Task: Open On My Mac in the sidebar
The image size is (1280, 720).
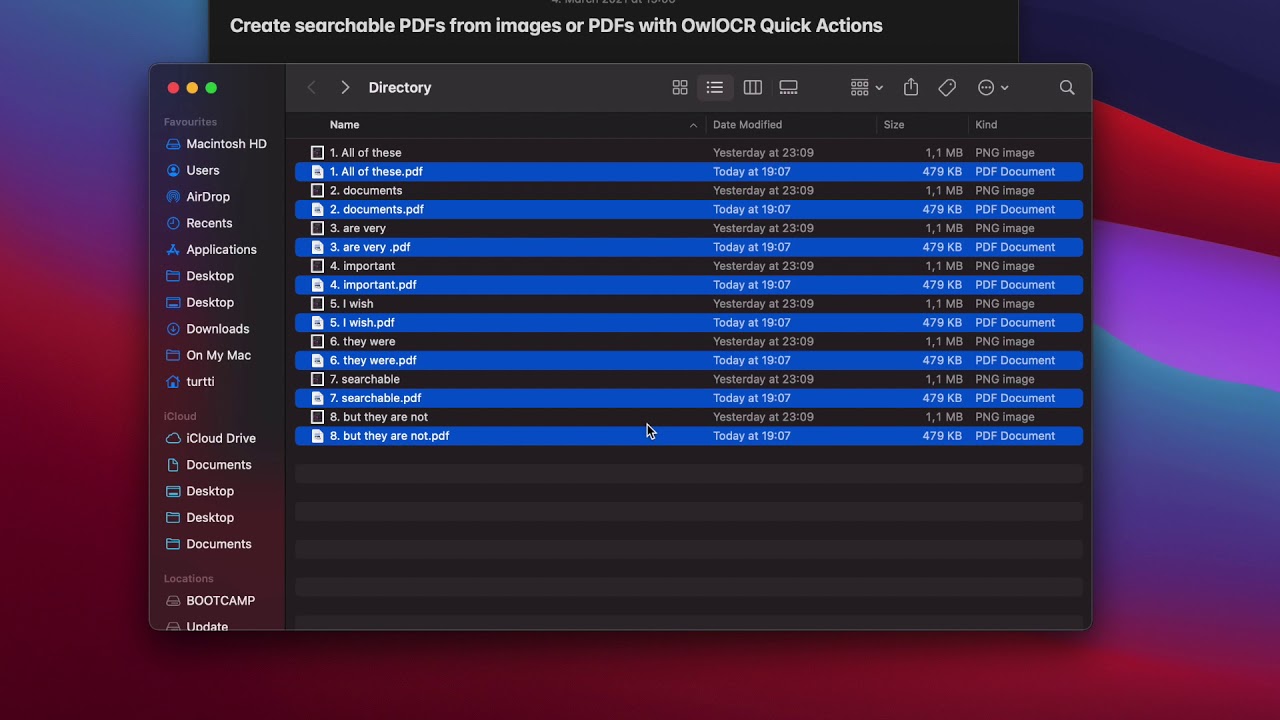Action: (x=216, y=355)
